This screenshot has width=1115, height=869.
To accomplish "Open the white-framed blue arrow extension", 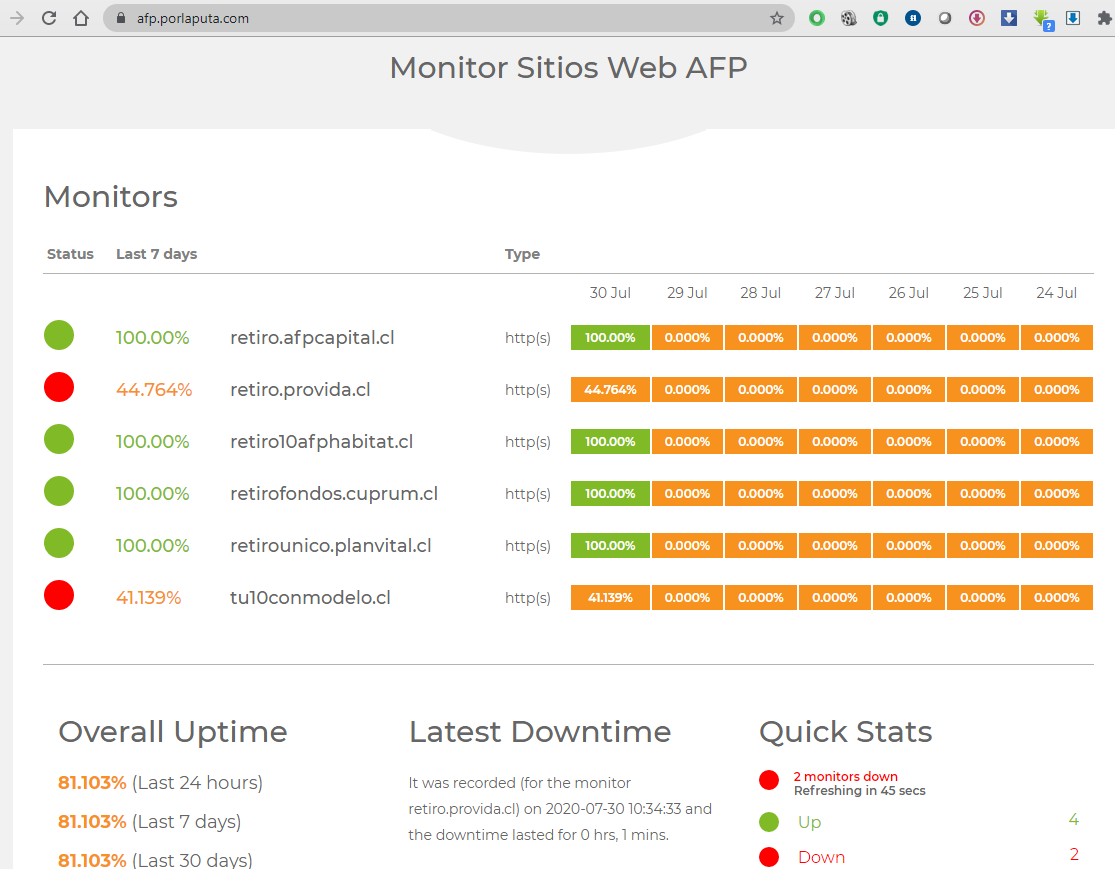I will point(1073,18).
